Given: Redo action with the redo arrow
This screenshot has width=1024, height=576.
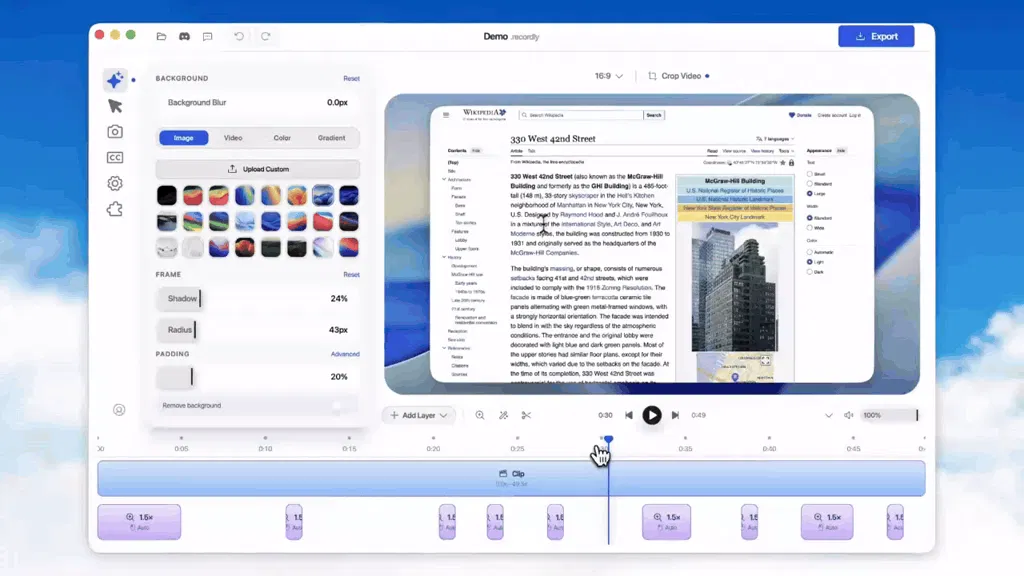Looking at the screenshot, I should (265, 37).
